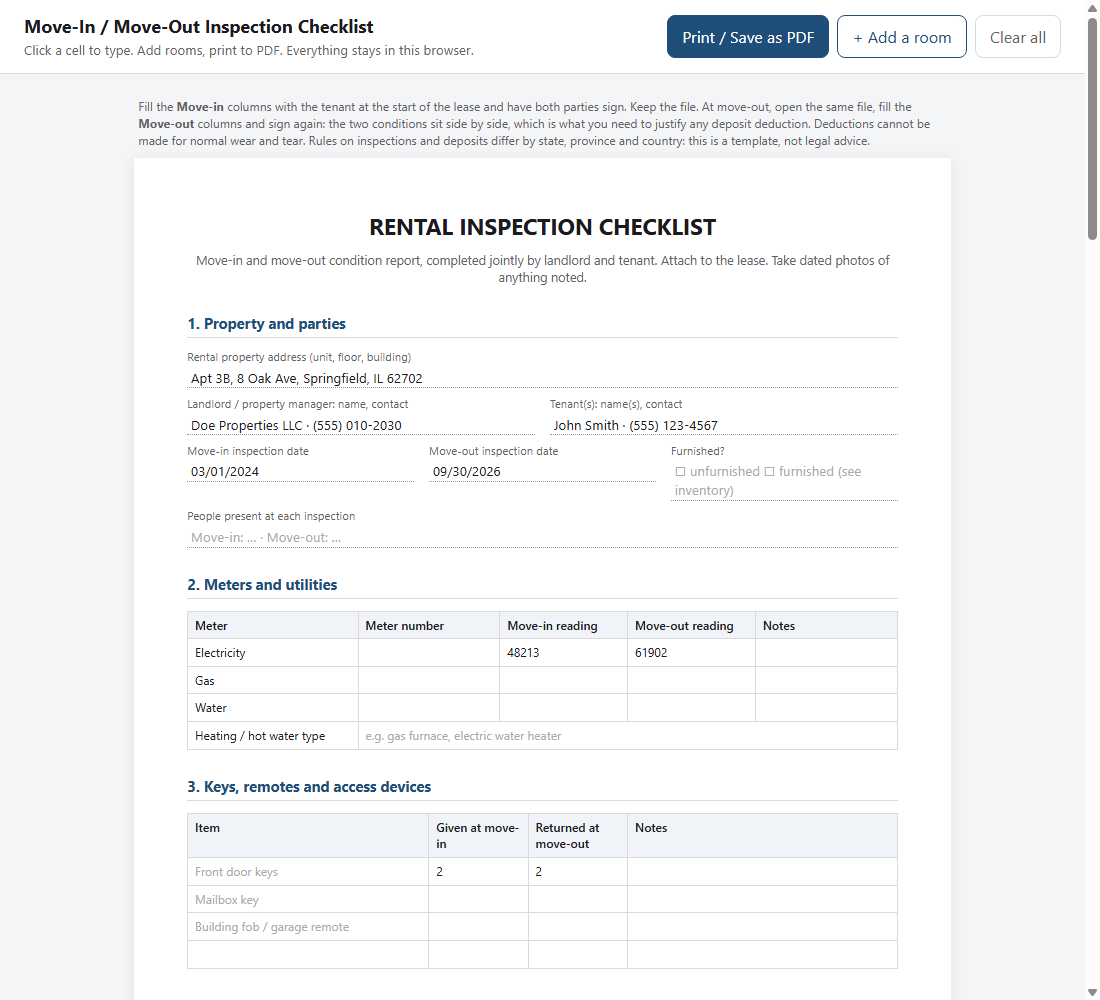Click the Water move-in reading cell
Viewport: 1100px width, 1000px height.
coord(563,707)
